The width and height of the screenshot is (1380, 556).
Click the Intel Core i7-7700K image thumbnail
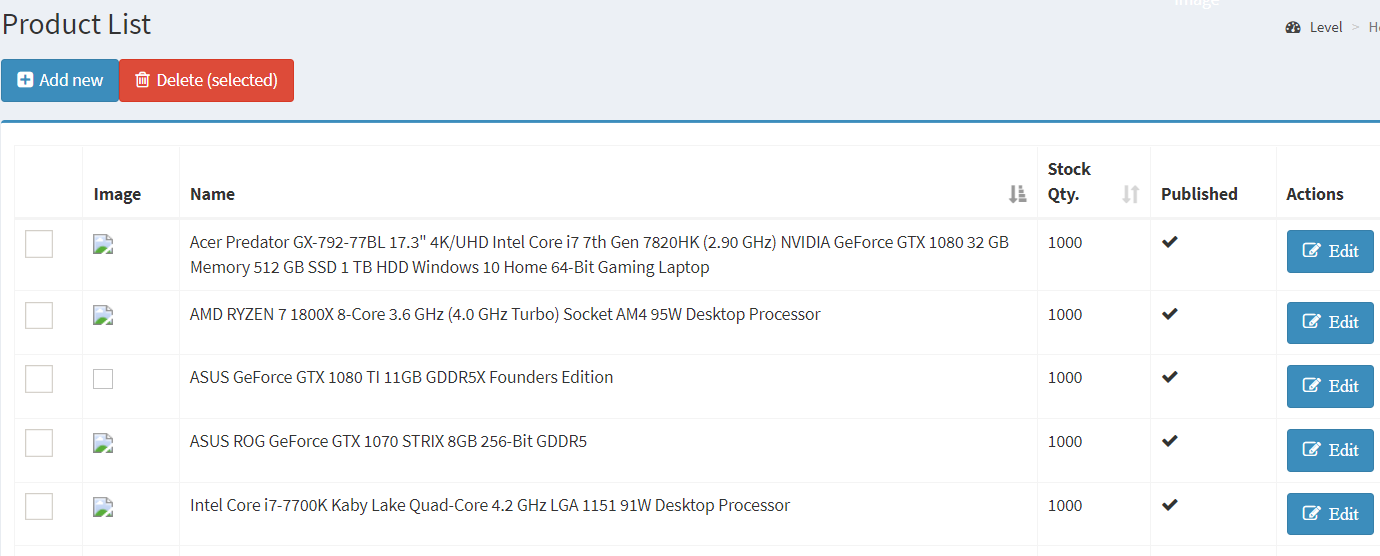[x=103, y=507]
